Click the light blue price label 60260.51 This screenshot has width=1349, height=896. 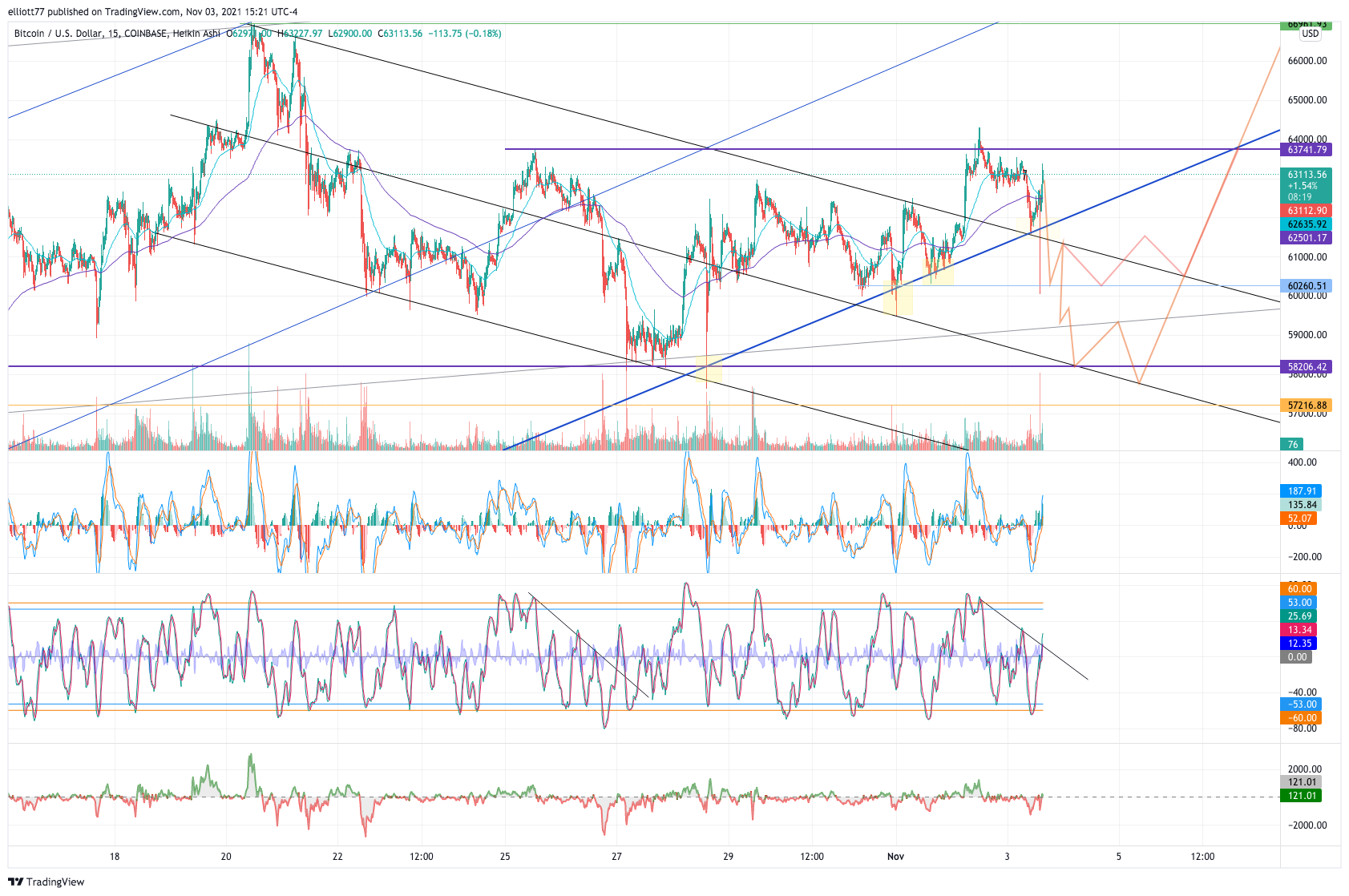tap(1306, 286)
